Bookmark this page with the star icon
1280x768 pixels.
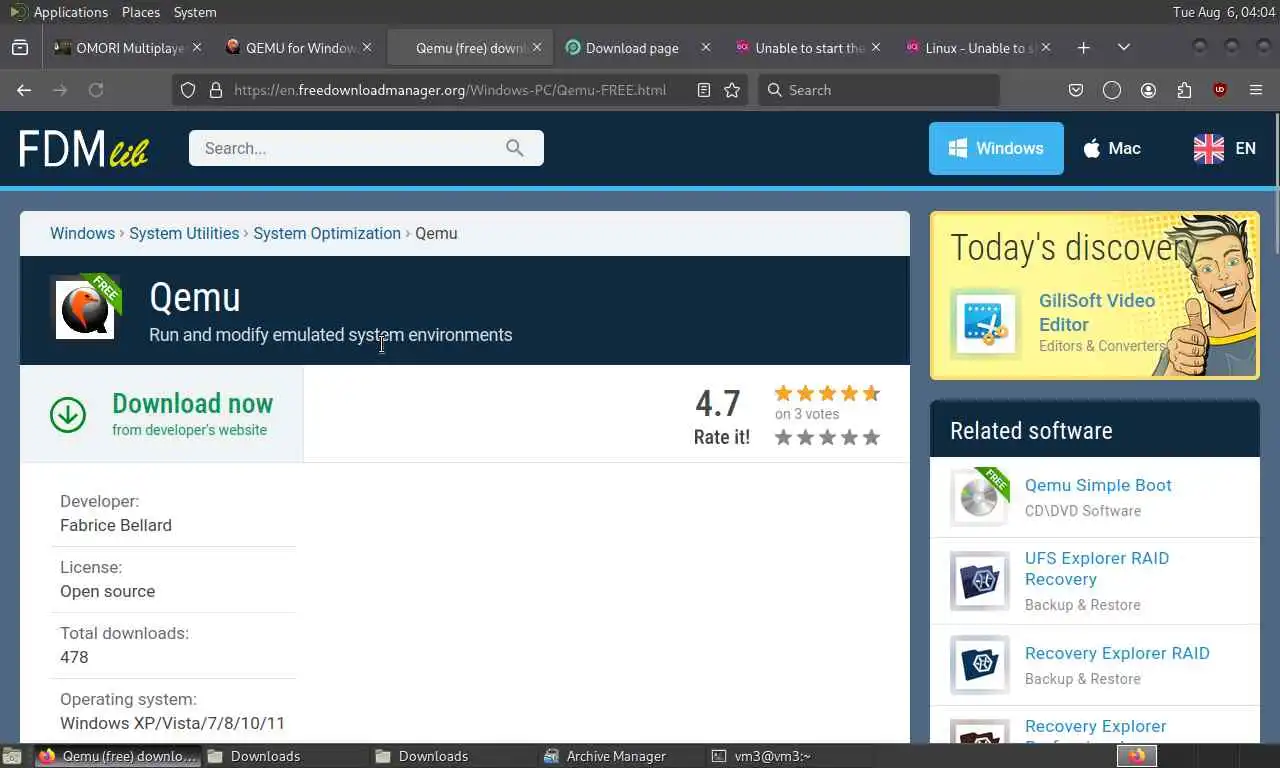coord(732,90)
